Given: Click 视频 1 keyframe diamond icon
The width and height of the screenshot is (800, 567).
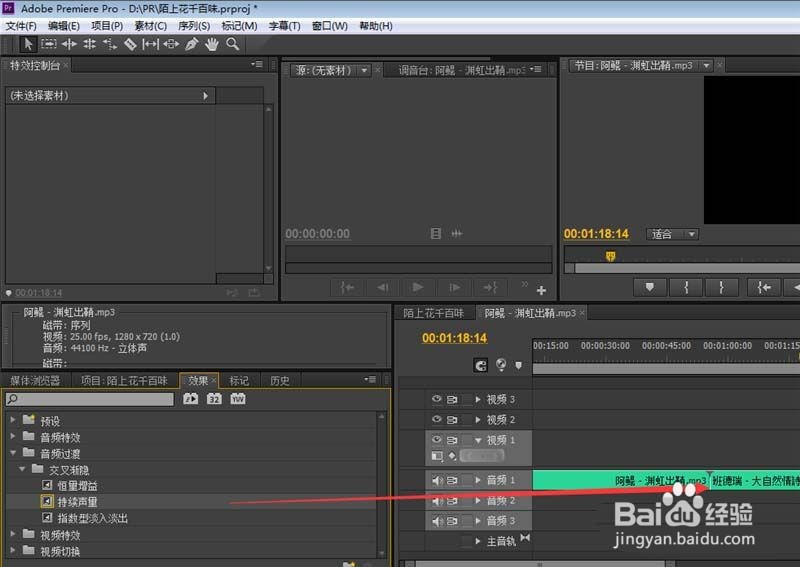Looking at the screenshot, I should click(x=452, y=456).
